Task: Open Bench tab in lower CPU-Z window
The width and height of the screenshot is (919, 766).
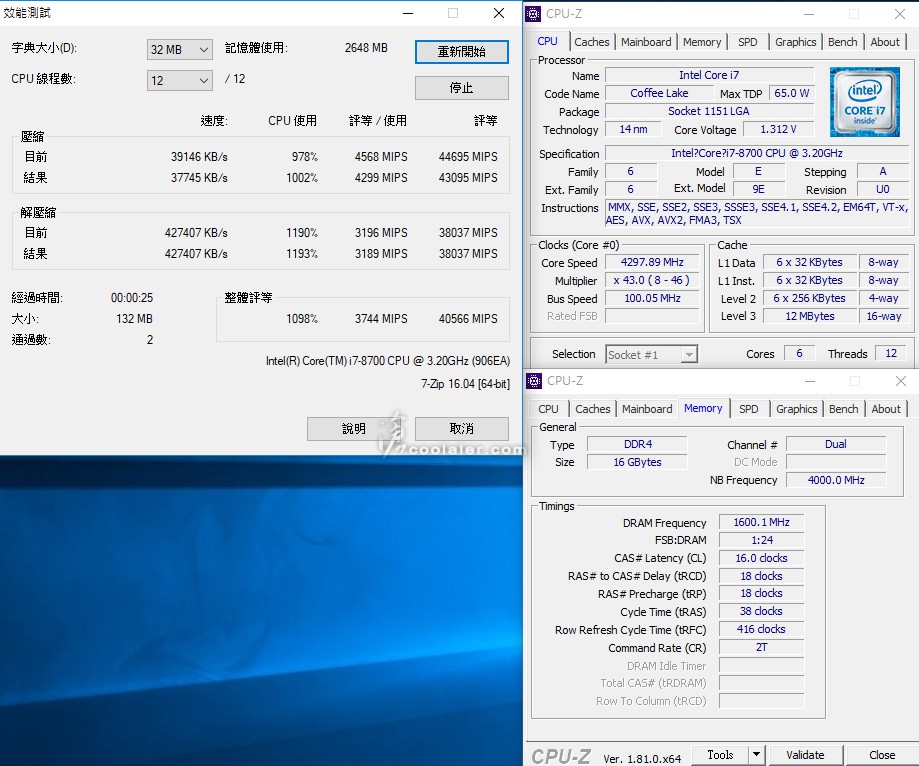Action: tap(843, 409)
